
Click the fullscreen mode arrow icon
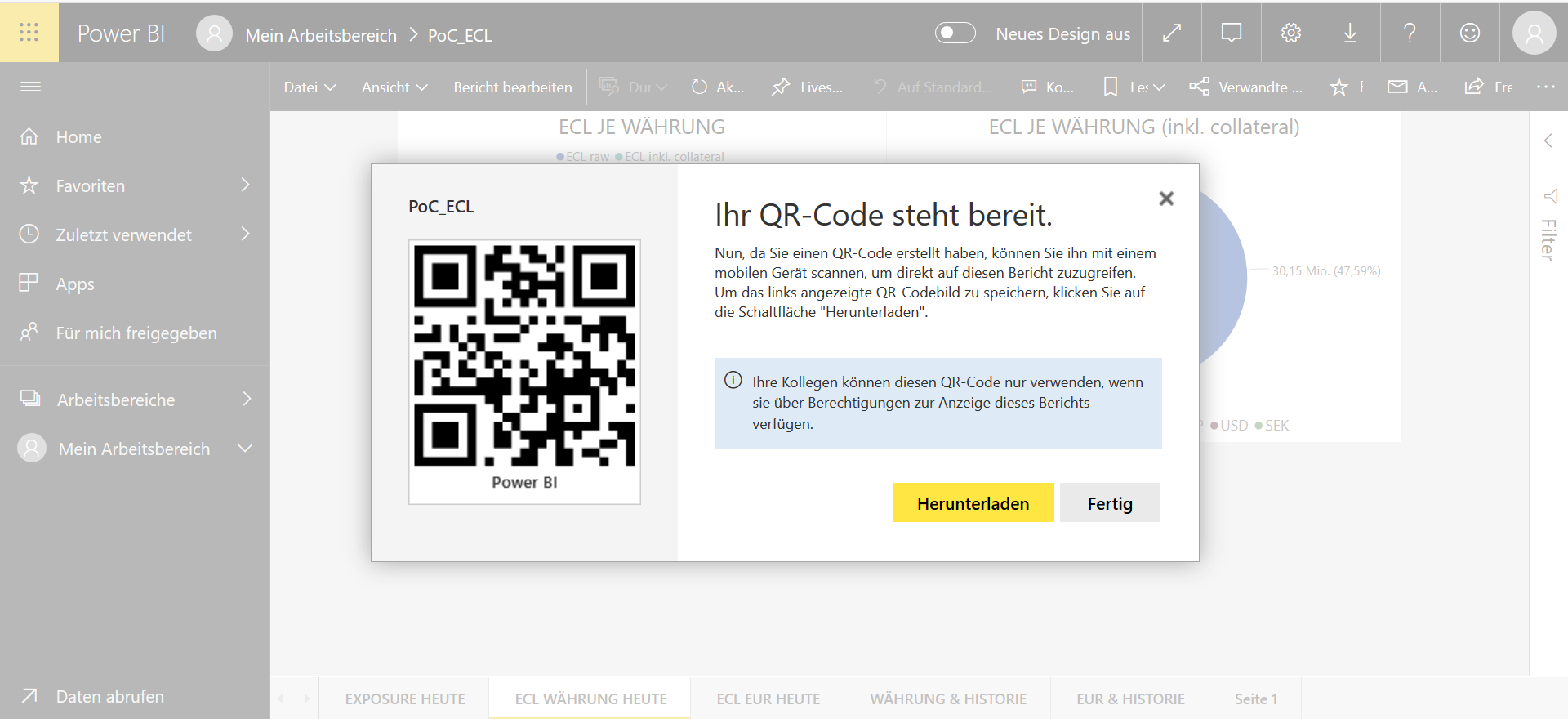pyautogui.click(x=1172, y=33)
